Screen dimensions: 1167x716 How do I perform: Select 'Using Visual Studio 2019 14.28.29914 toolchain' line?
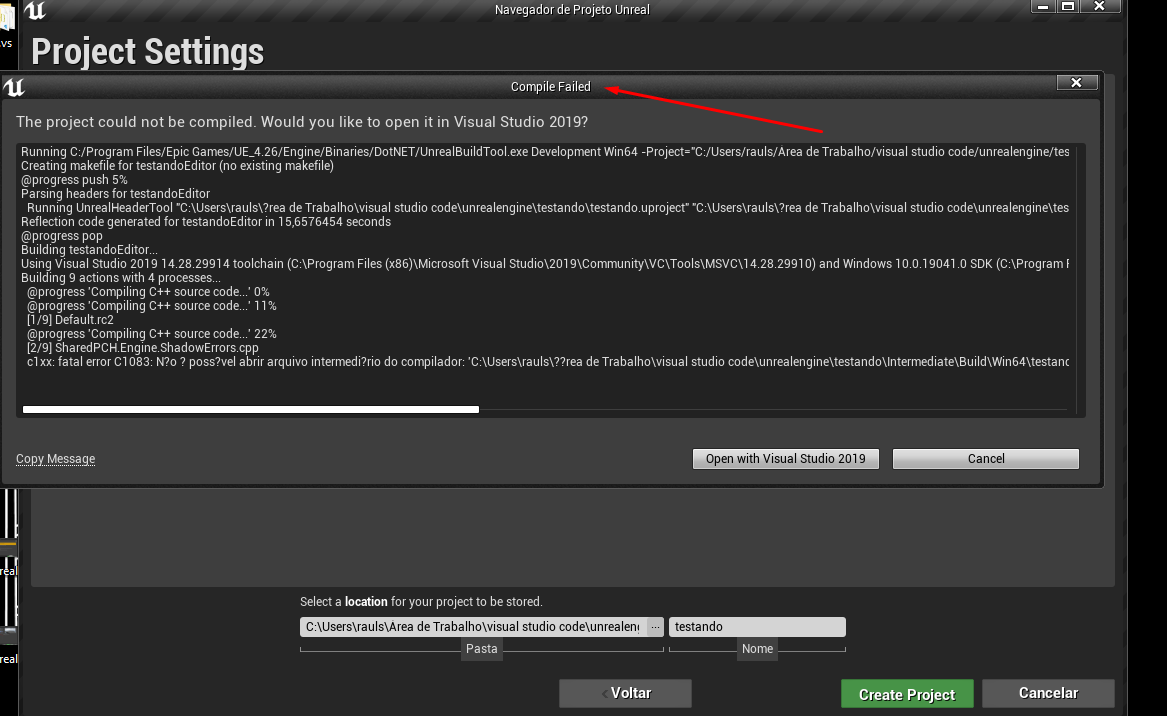pos(545,263)
